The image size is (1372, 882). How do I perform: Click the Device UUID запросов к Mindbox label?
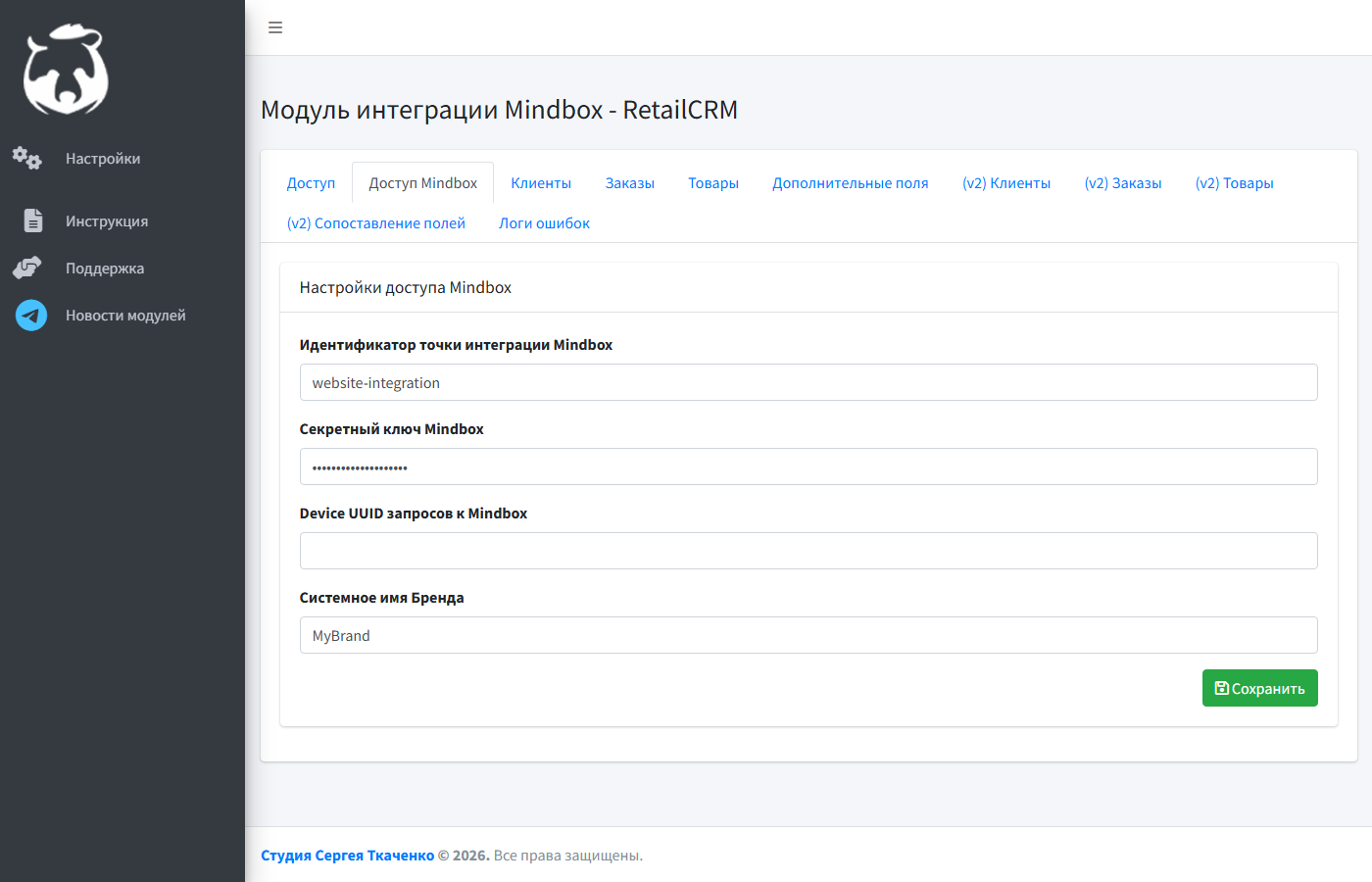(414, 514)
